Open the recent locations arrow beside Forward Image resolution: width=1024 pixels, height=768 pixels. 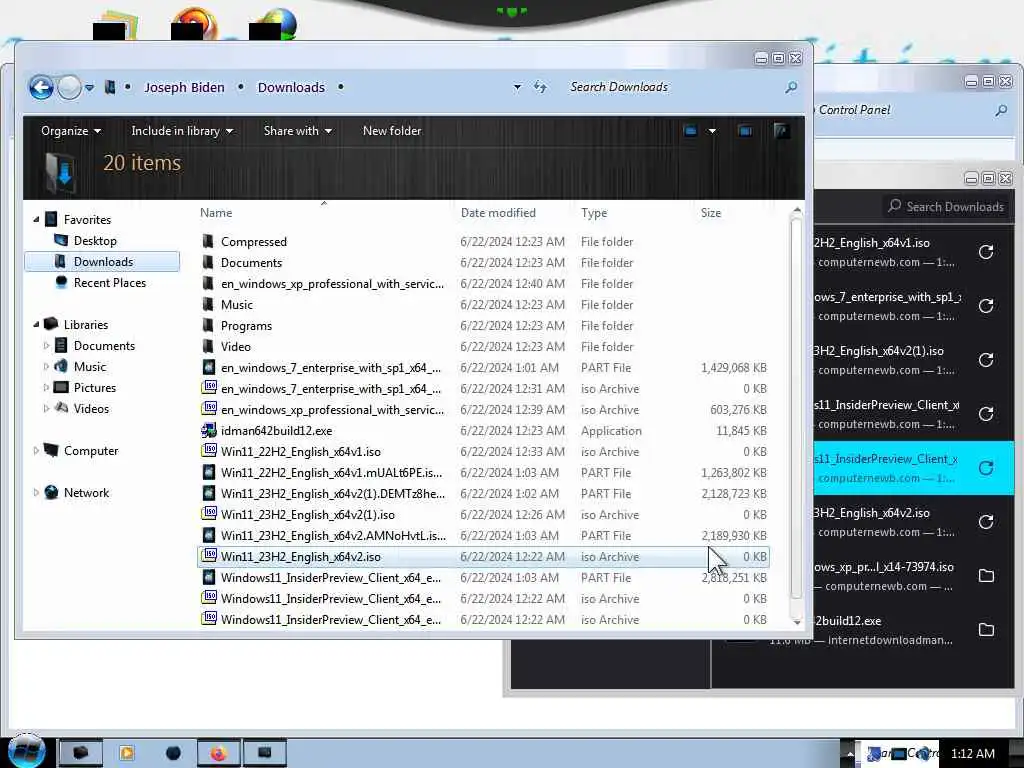point(89,88)
